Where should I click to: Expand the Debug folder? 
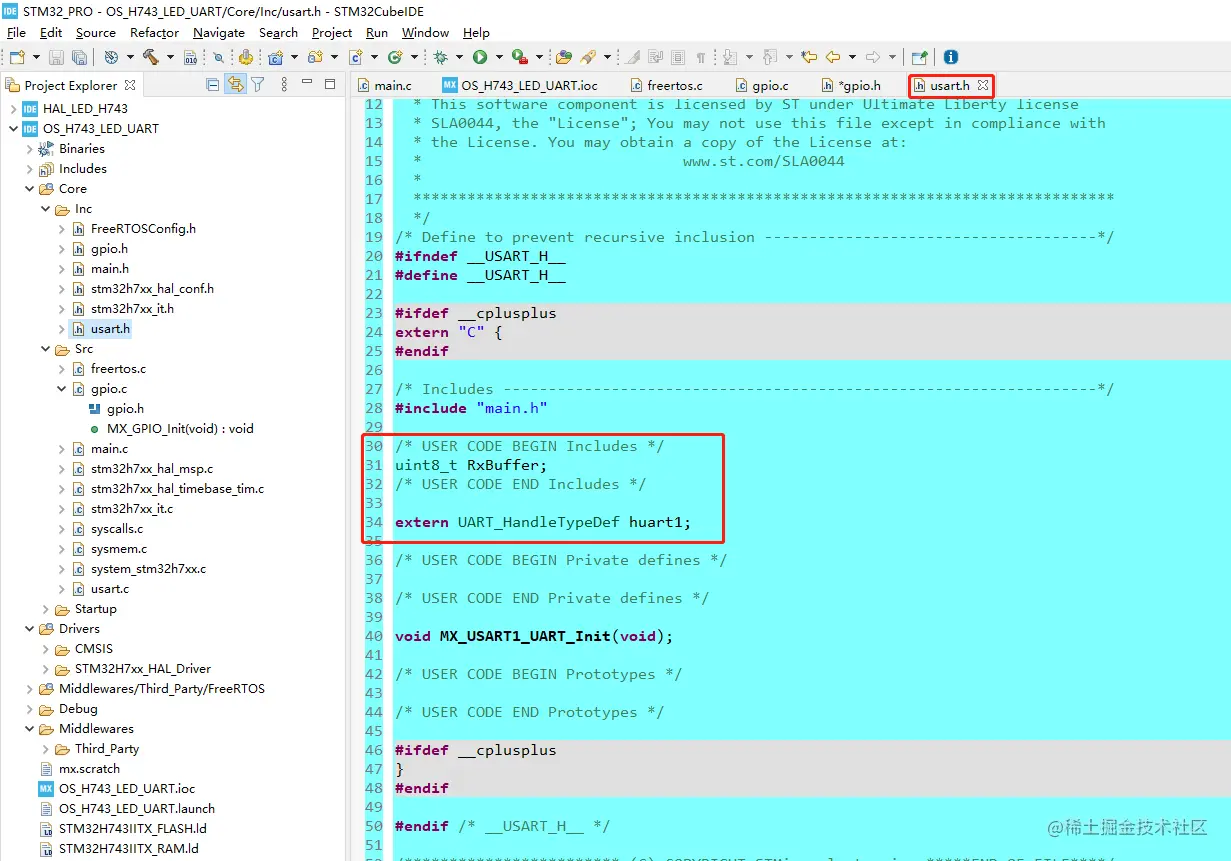[29, 708]
